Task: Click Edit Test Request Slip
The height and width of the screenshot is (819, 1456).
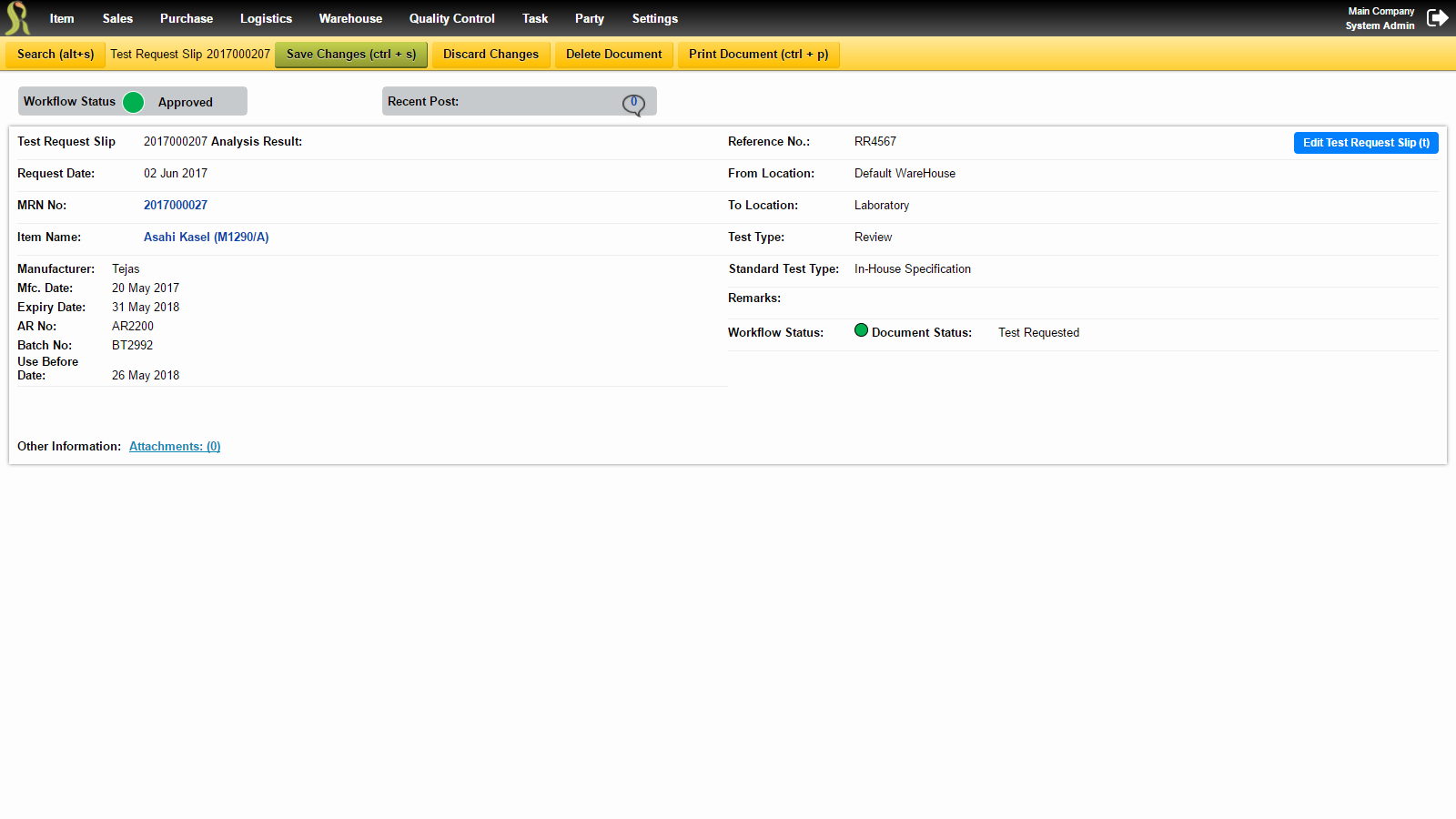Action: 1366,143
